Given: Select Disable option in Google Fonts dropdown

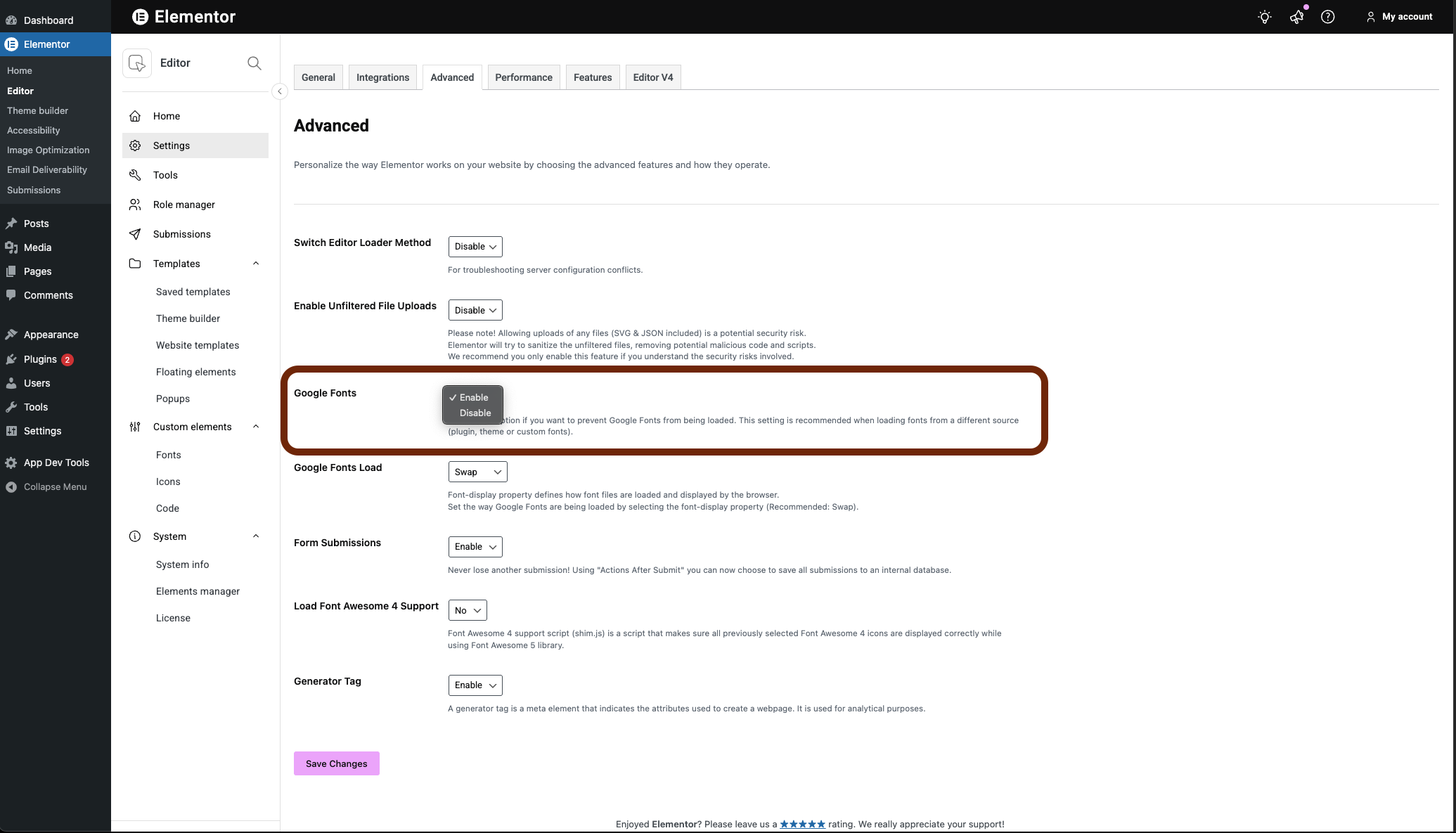Looking at the screenshot, I should point(475,413).
